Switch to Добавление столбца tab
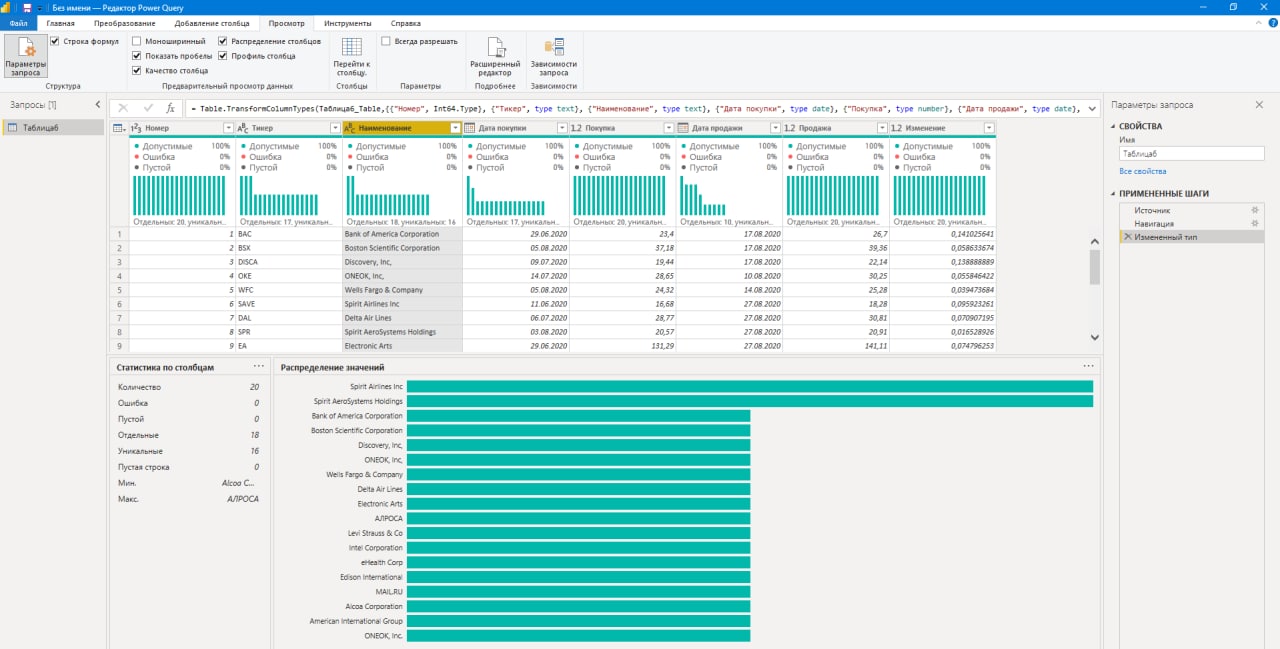Screen dimensions: 1280x649 pos(212,22)
